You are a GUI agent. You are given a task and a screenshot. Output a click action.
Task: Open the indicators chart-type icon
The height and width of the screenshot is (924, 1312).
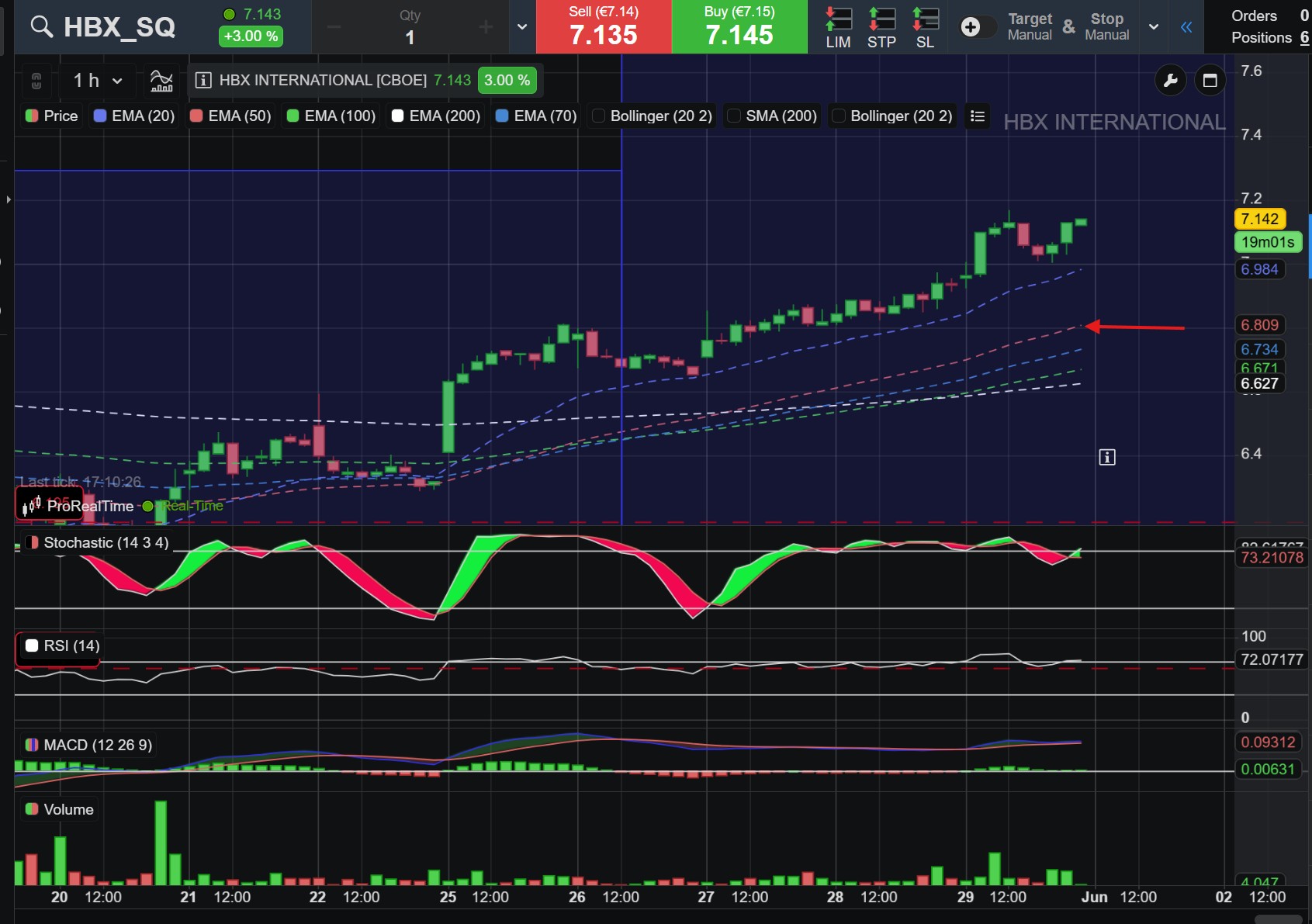click(x=161, y=80)
